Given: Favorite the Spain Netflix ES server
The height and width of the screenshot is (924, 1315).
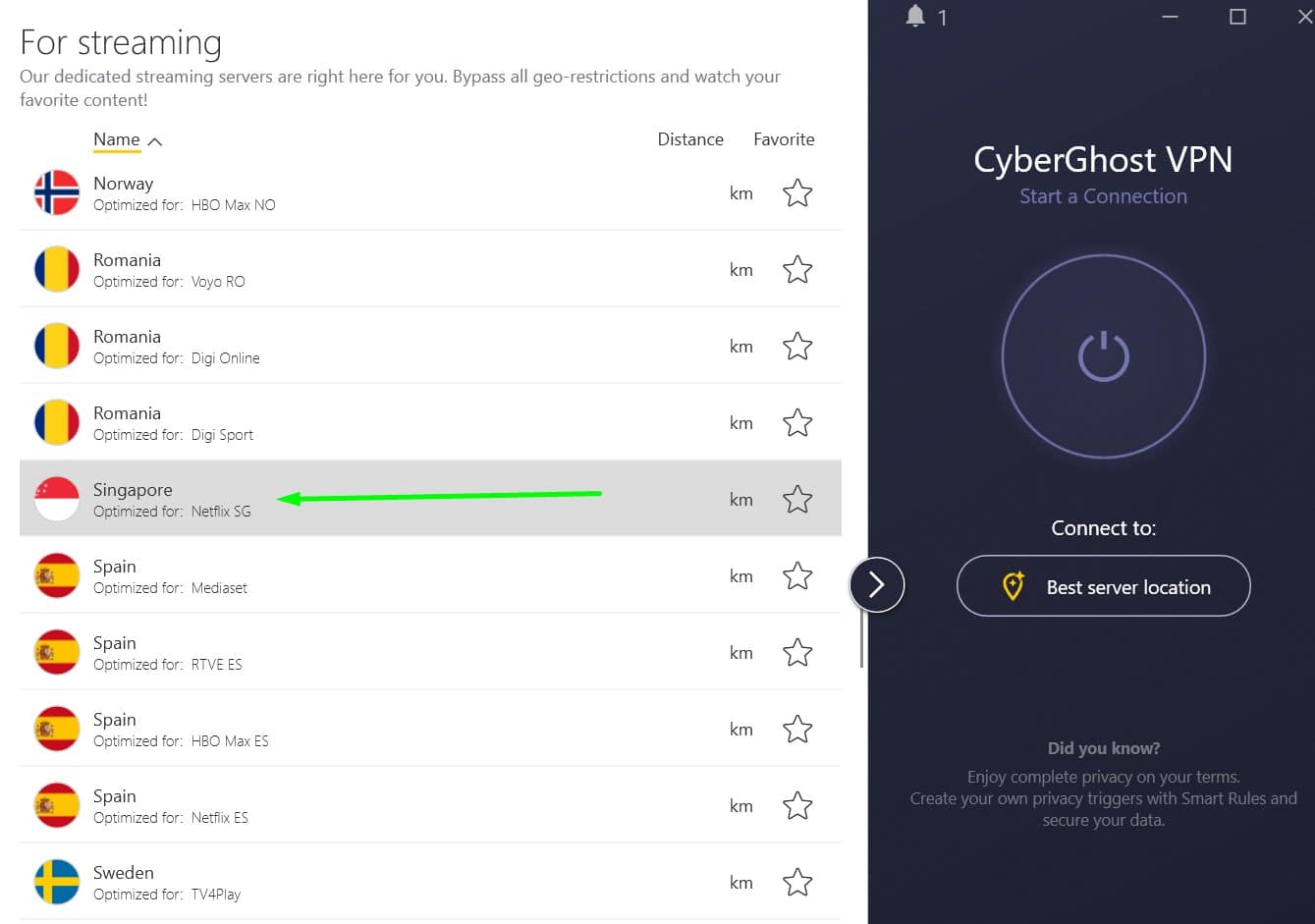Looking at the screenshot, I should [797, 805].
